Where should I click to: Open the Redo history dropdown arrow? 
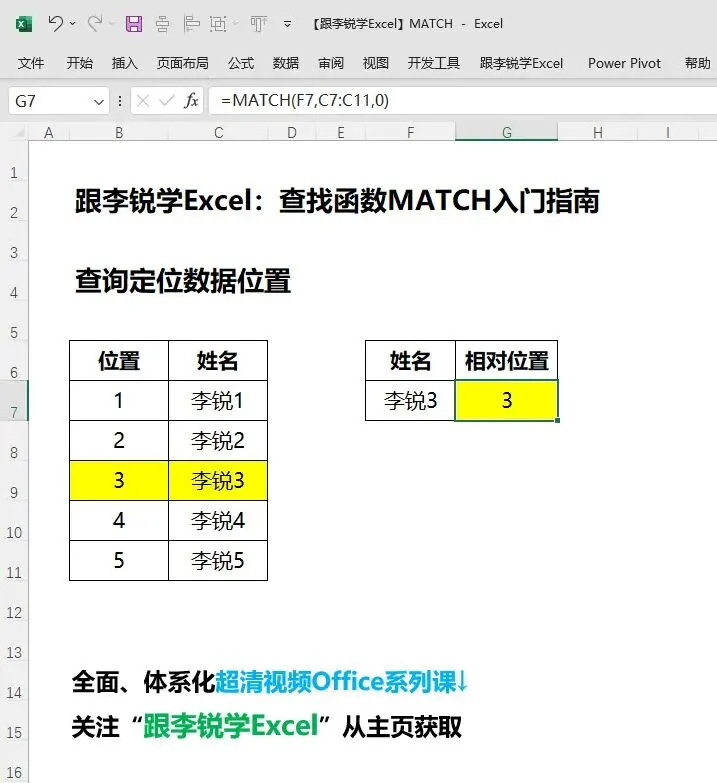[x=112, y=23]
